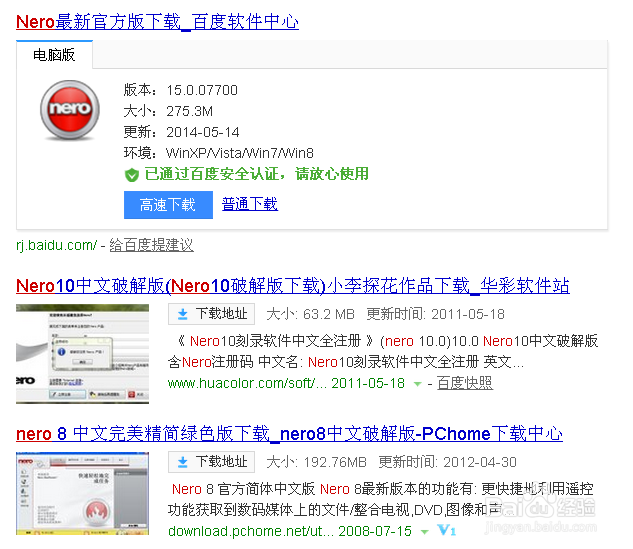Click 更新时间: 2012-04-30 text
Screen dimensions: 633x549
tap(447, 462)
